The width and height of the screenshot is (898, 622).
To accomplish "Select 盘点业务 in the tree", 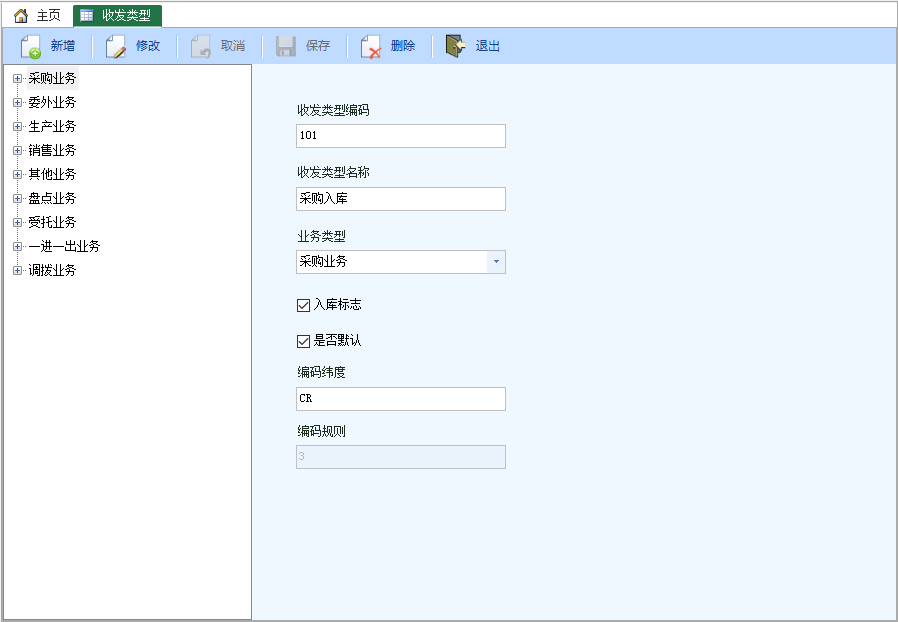I will click(x=52, y=199).
